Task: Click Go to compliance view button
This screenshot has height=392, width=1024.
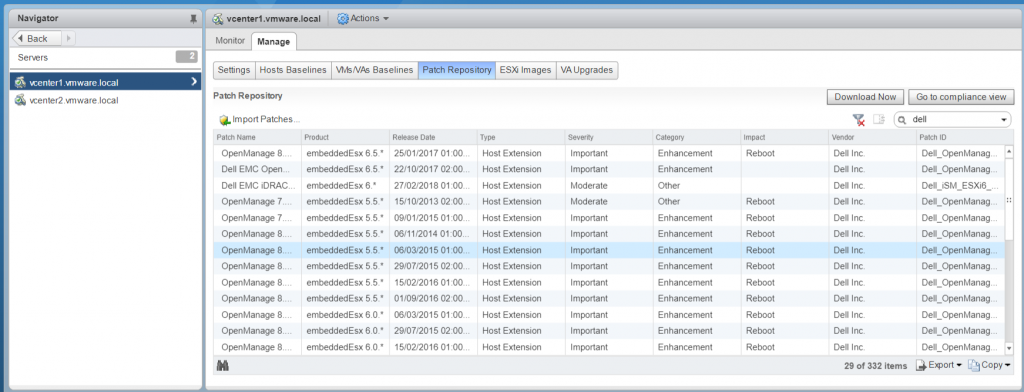Action: coord(961,97)
